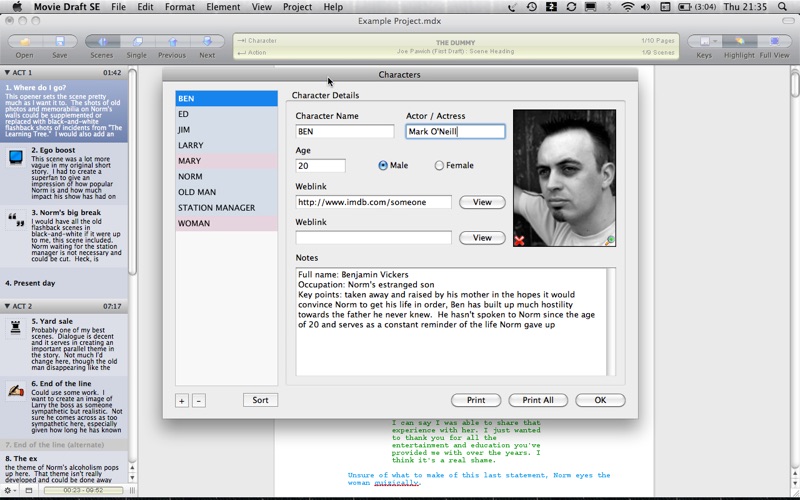Click the Save toolbar icon
This screenshot has width=800, height=500.
tap(60, 42)
